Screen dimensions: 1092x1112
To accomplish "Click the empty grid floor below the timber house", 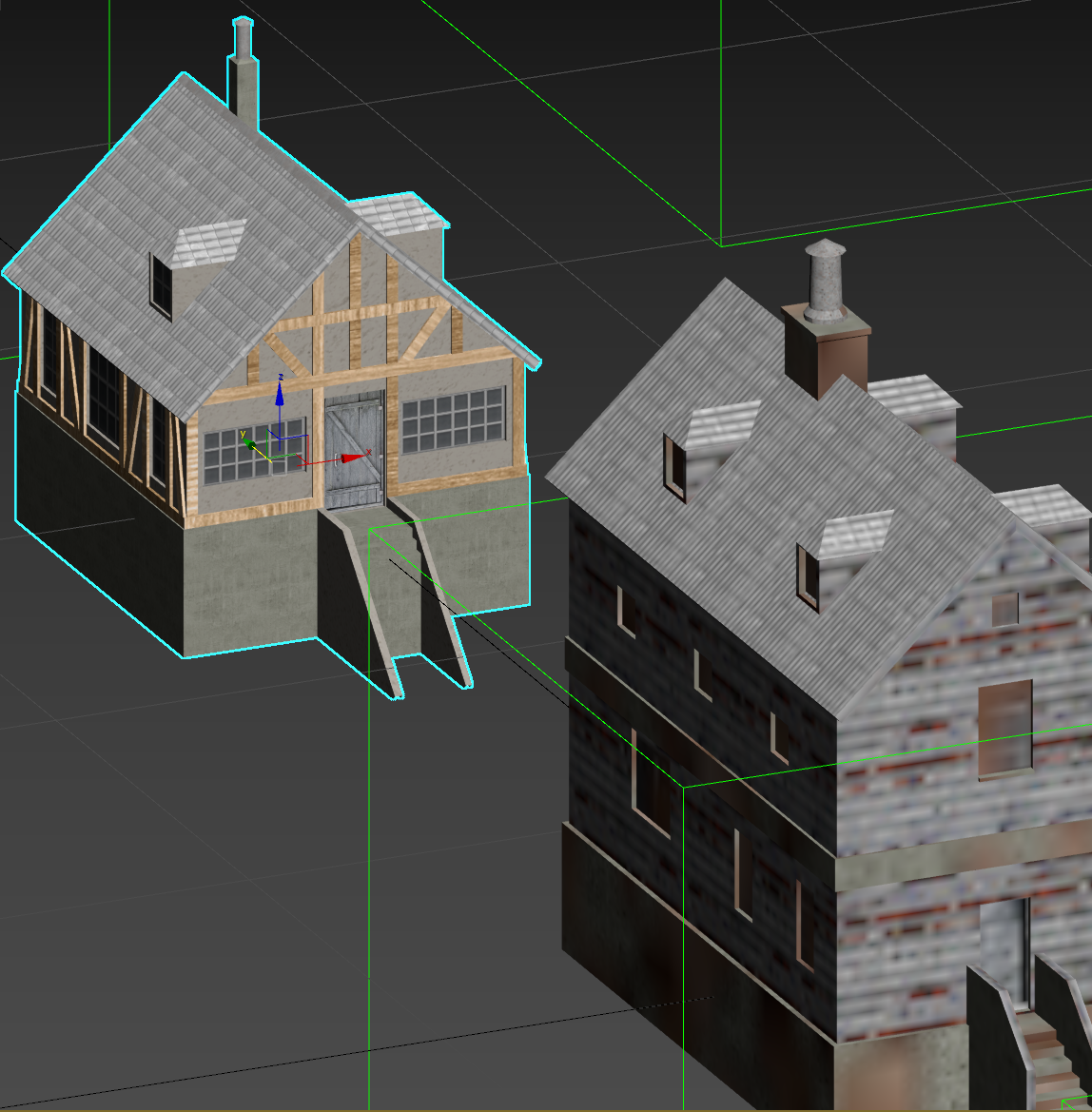I will pos(190,856).
